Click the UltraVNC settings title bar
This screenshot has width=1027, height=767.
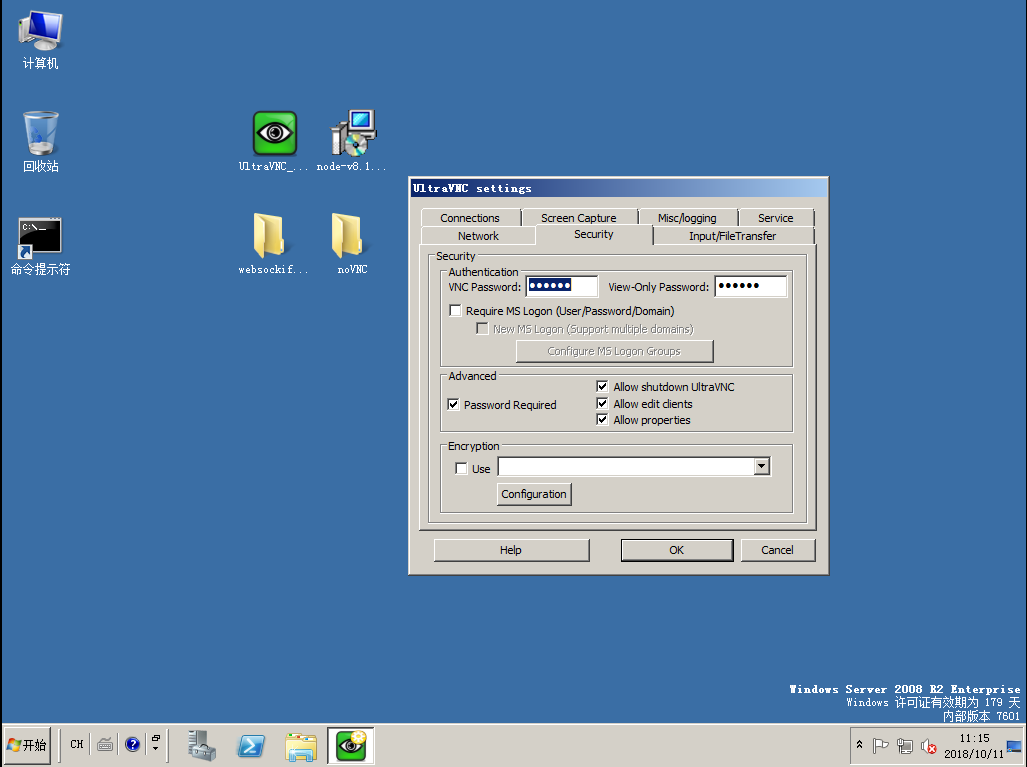click(x=618, y=189)
